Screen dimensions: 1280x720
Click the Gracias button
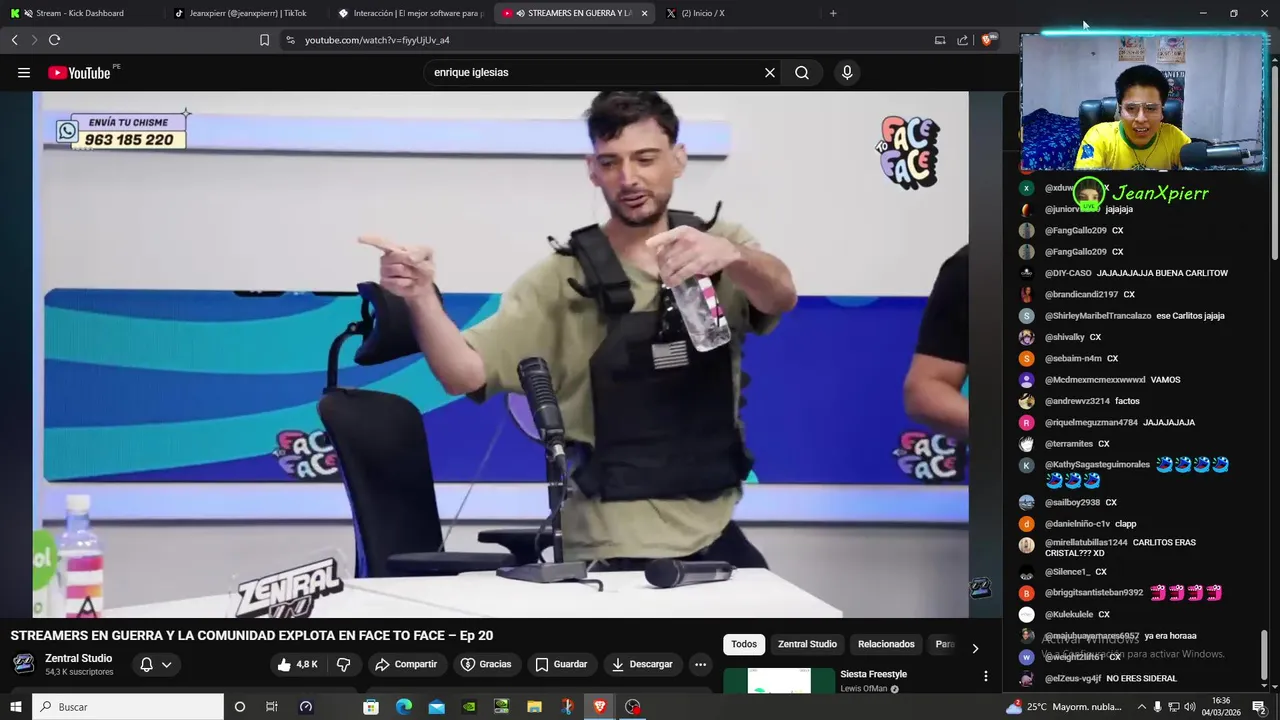pyautogui.click(x=486, y=664)
